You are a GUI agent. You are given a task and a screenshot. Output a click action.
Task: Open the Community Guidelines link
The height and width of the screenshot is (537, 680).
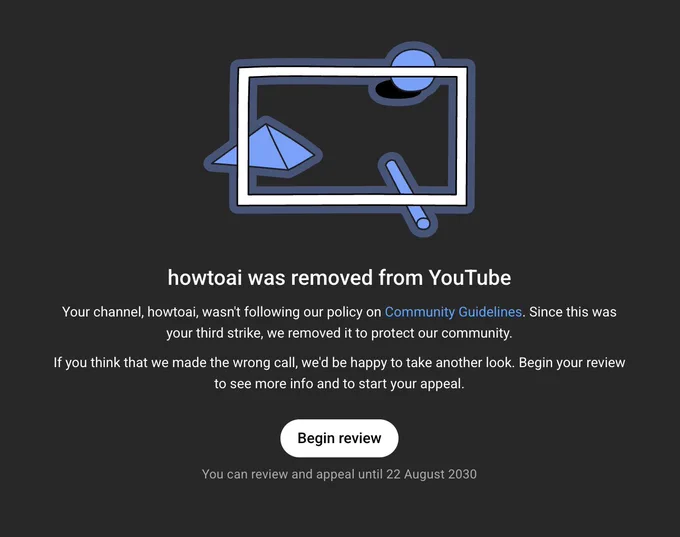[x=453, y=312]
